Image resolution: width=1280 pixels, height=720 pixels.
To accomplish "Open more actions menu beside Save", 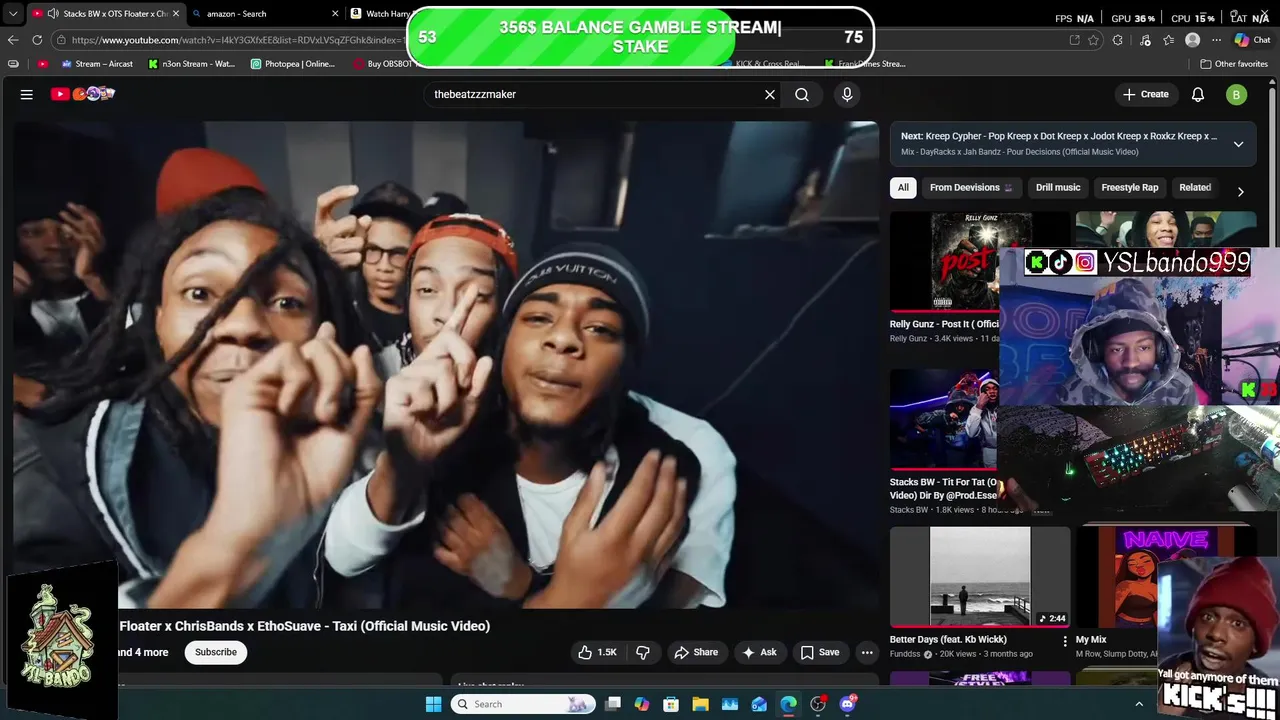I will 867,652.
